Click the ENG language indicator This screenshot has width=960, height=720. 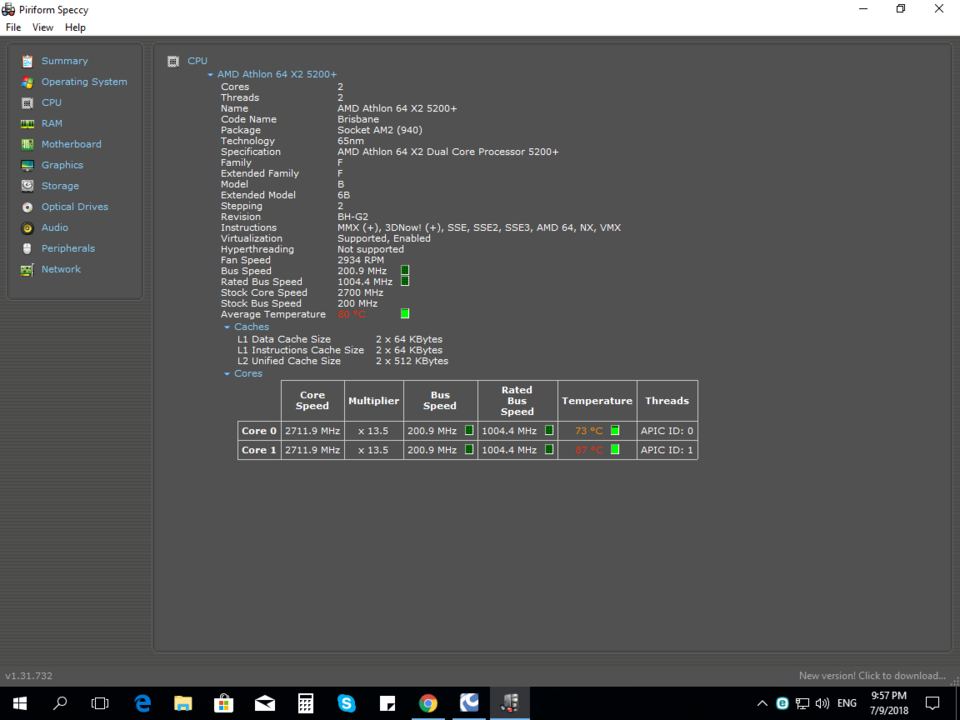pyautogui.click(x=847, y=703)
